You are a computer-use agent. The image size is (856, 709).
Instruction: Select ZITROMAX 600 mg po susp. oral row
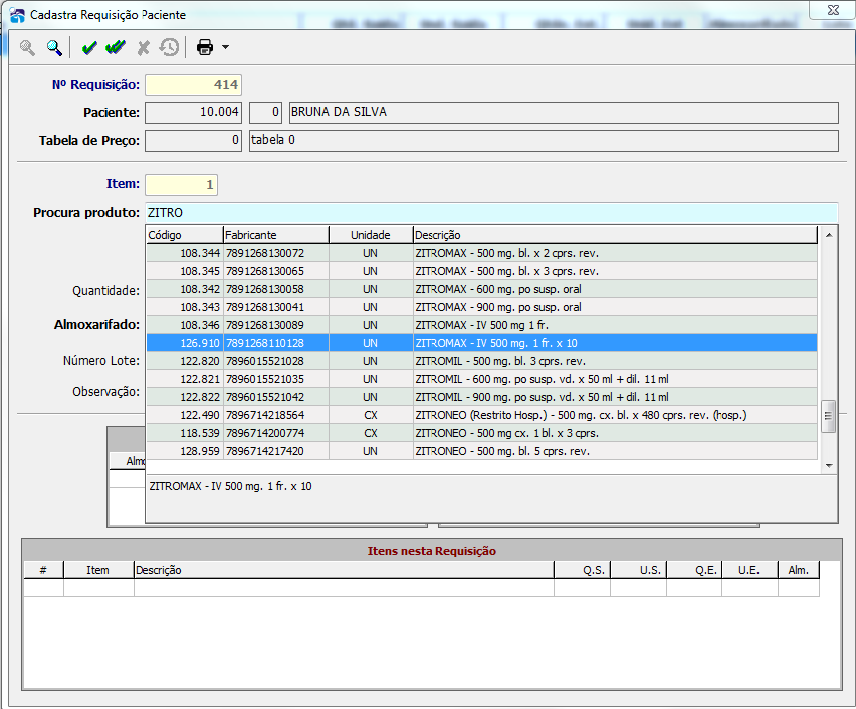(482, 289)
